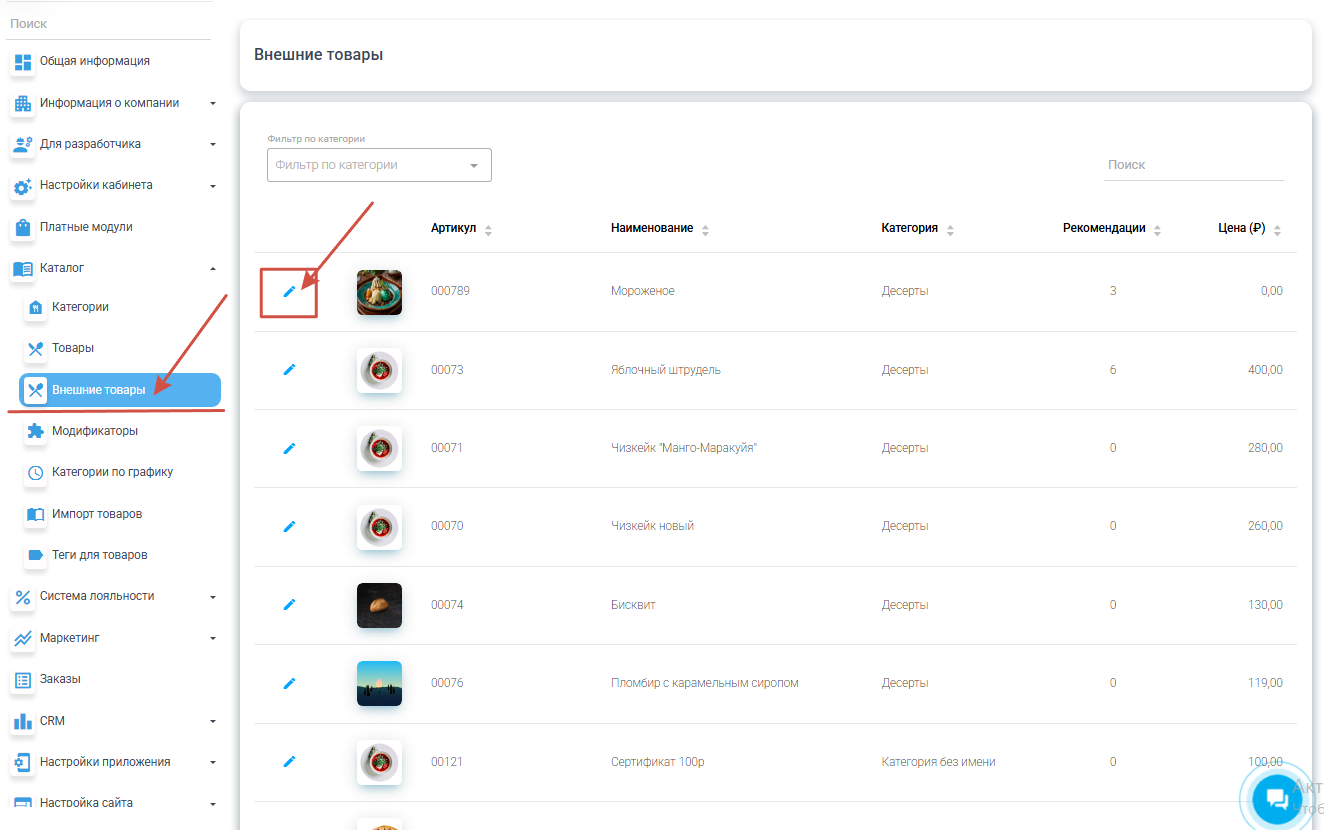Select Теги для товаров in sidebar

pyautogui.click(x=99, y=555)
